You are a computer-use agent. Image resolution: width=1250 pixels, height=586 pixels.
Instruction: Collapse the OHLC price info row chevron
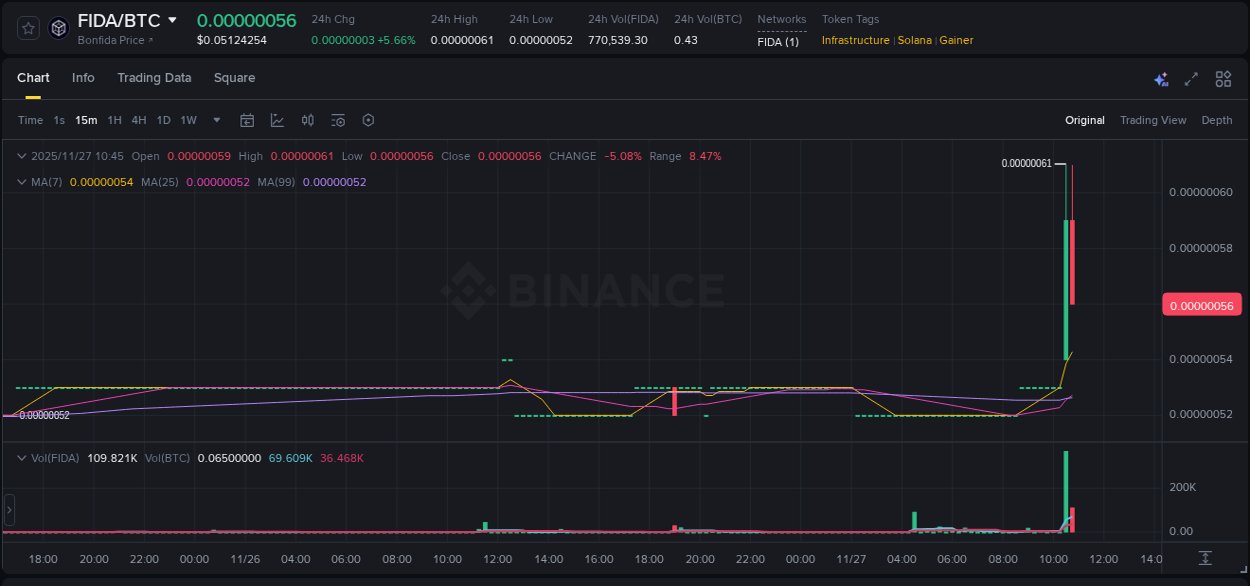pos(22,156)
